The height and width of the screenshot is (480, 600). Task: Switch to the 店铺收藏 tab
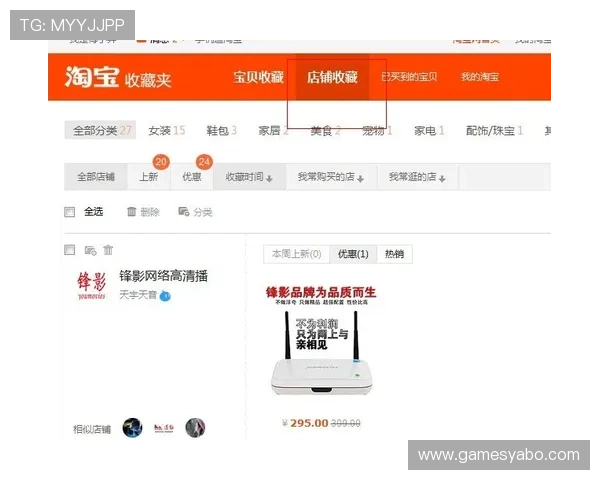332,77
